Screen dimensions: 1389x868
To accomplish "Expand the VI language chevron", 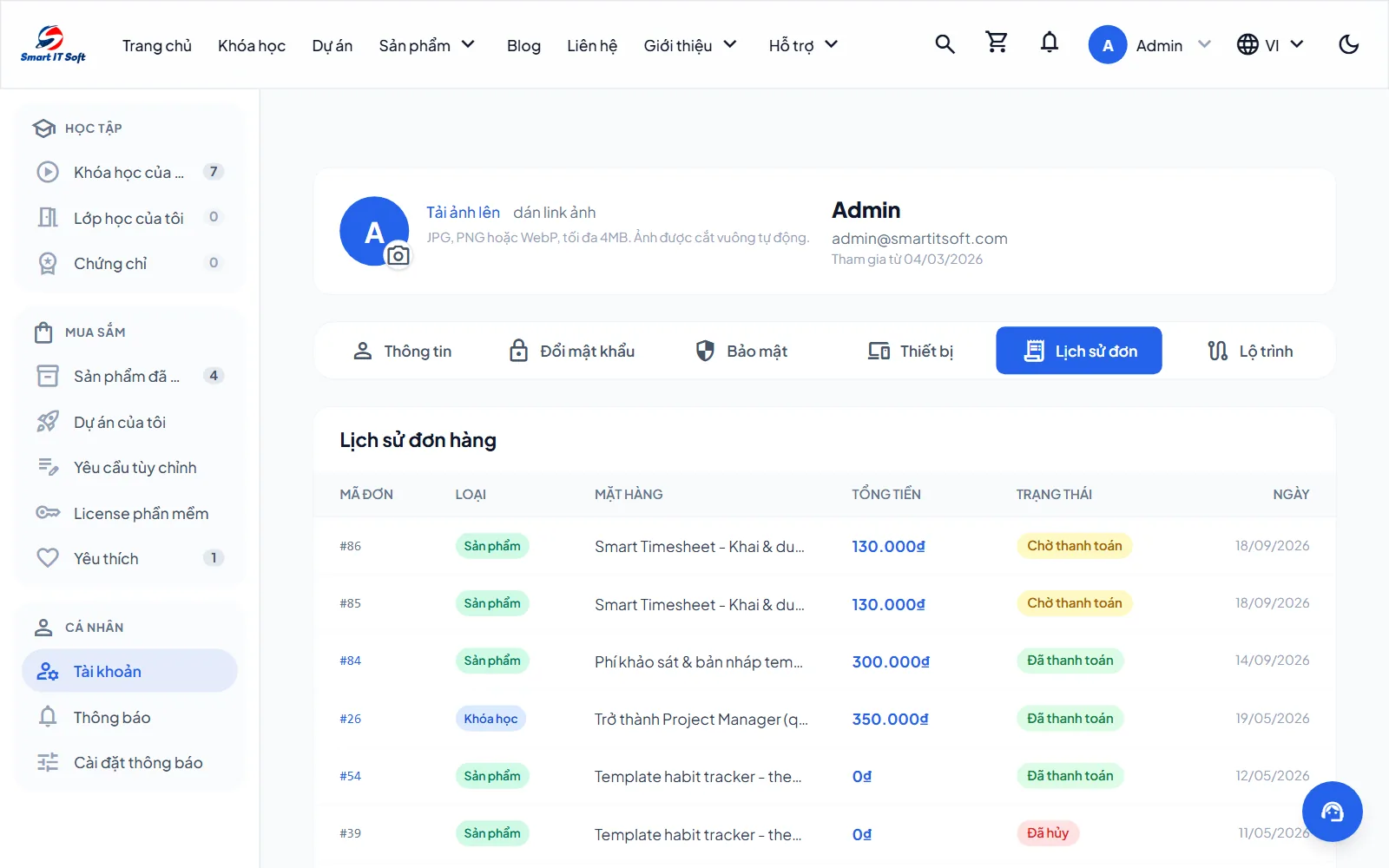I will 1297,44.
